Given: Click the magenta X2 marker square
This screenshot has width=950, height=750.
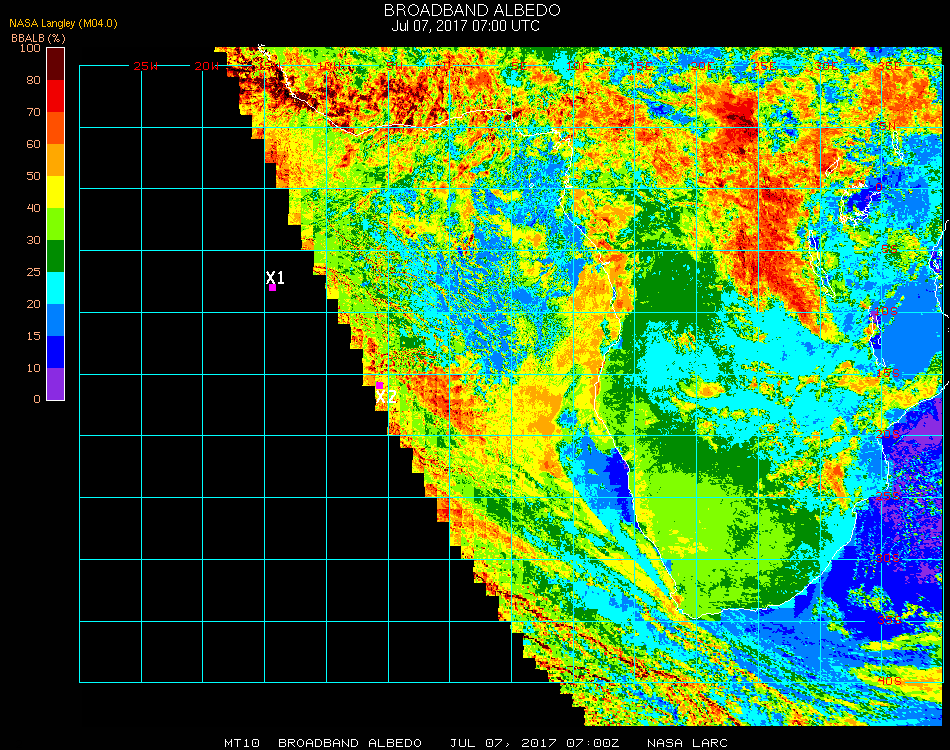Looking at the screenshot, I should 379,385.
